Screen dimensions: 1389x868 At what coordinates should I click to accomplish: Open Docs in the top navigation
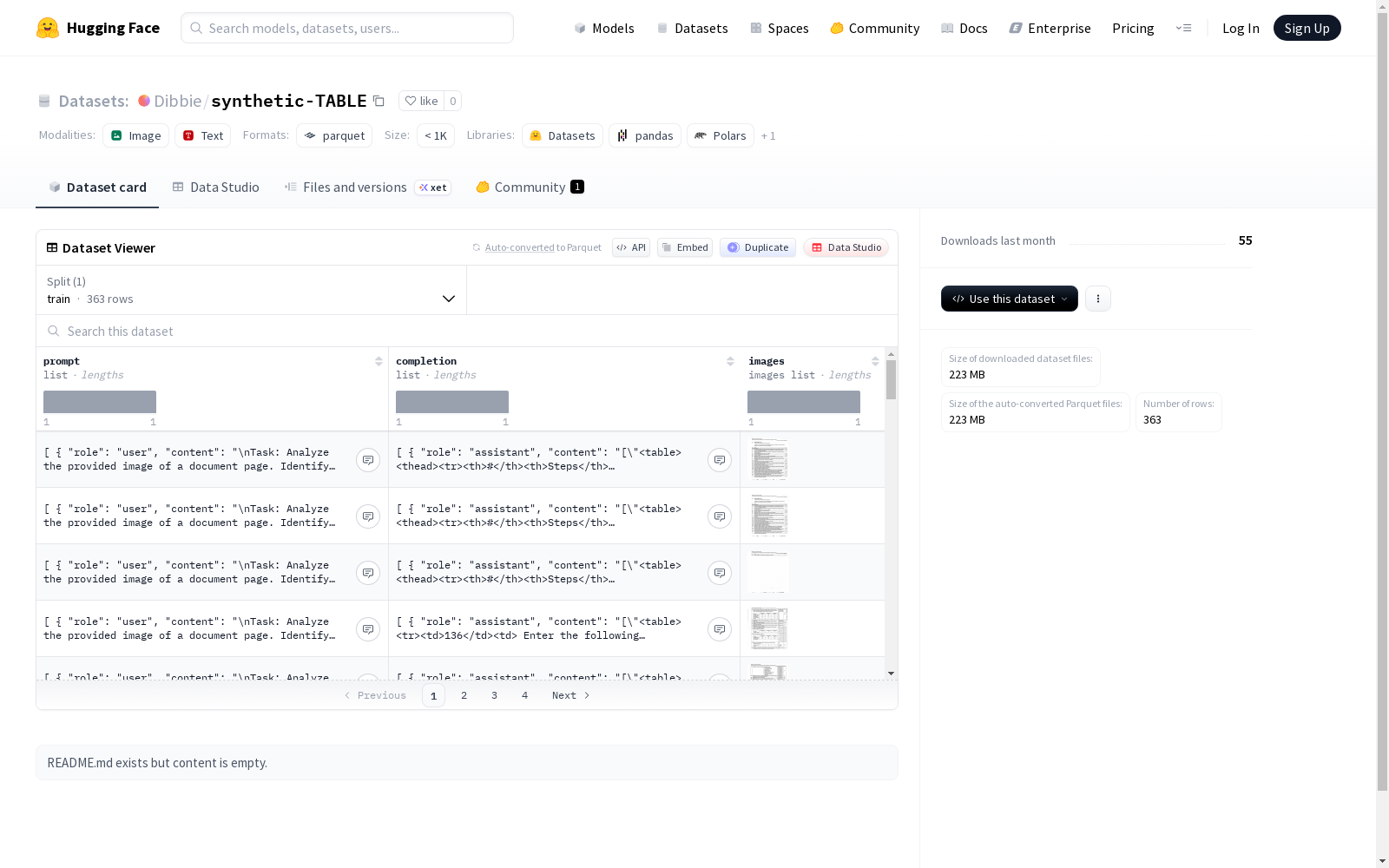pyautogui.click(x=964, y=28)
